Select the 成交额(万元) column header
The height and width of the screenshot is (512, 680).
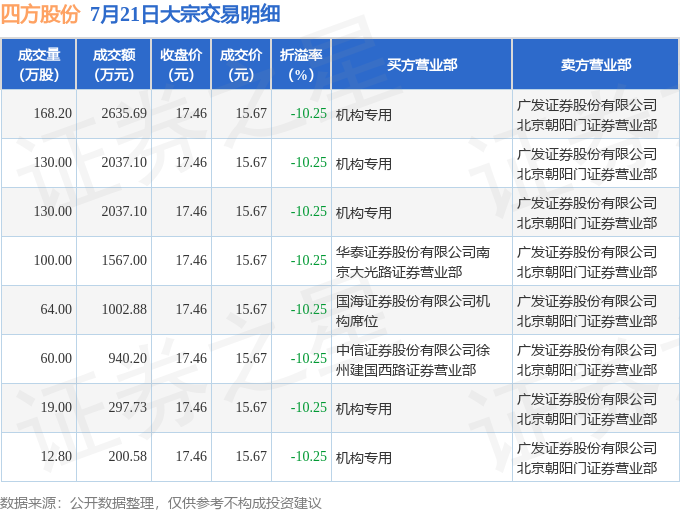pos(114,65)
